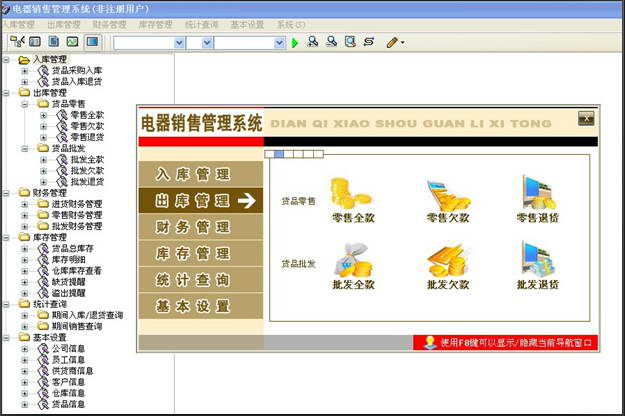The image size is (625, 416).
Task: Click the document-search icon in the toolbar
Action: 350,41
